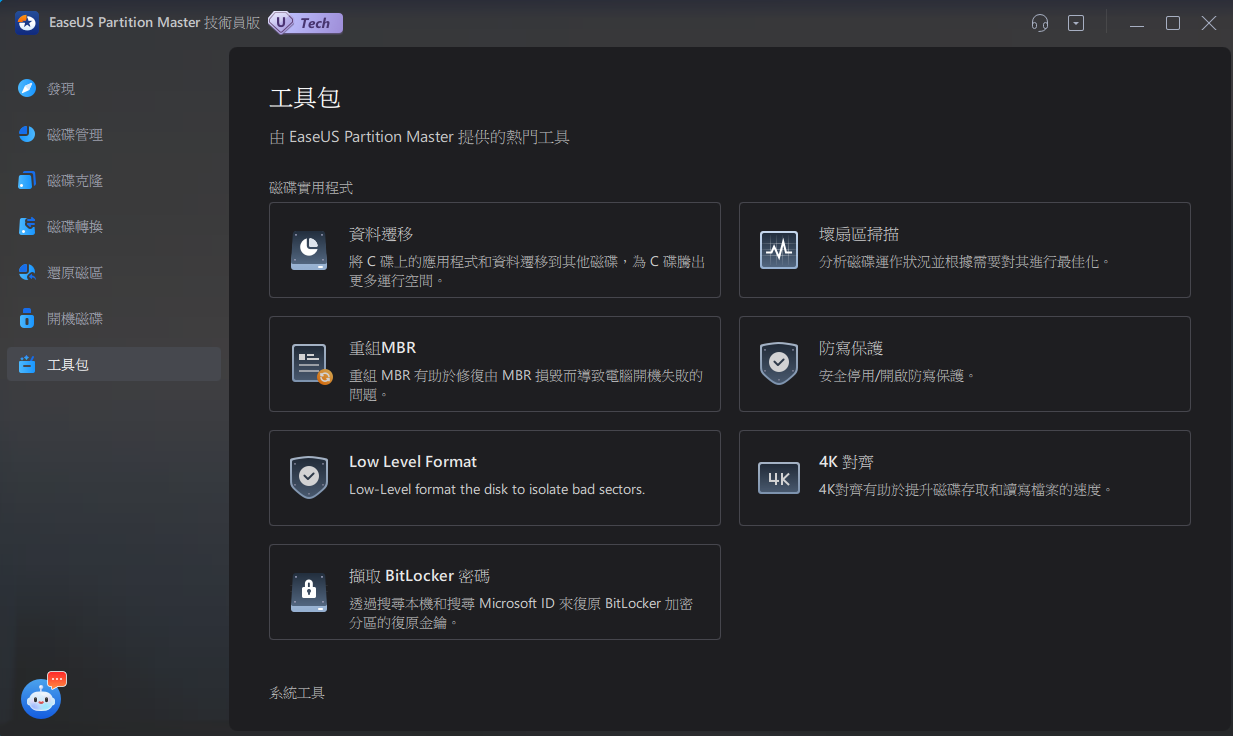The image size is (1233, 736).
Task: Click the Tech edition badge
Action: [306, 23]
